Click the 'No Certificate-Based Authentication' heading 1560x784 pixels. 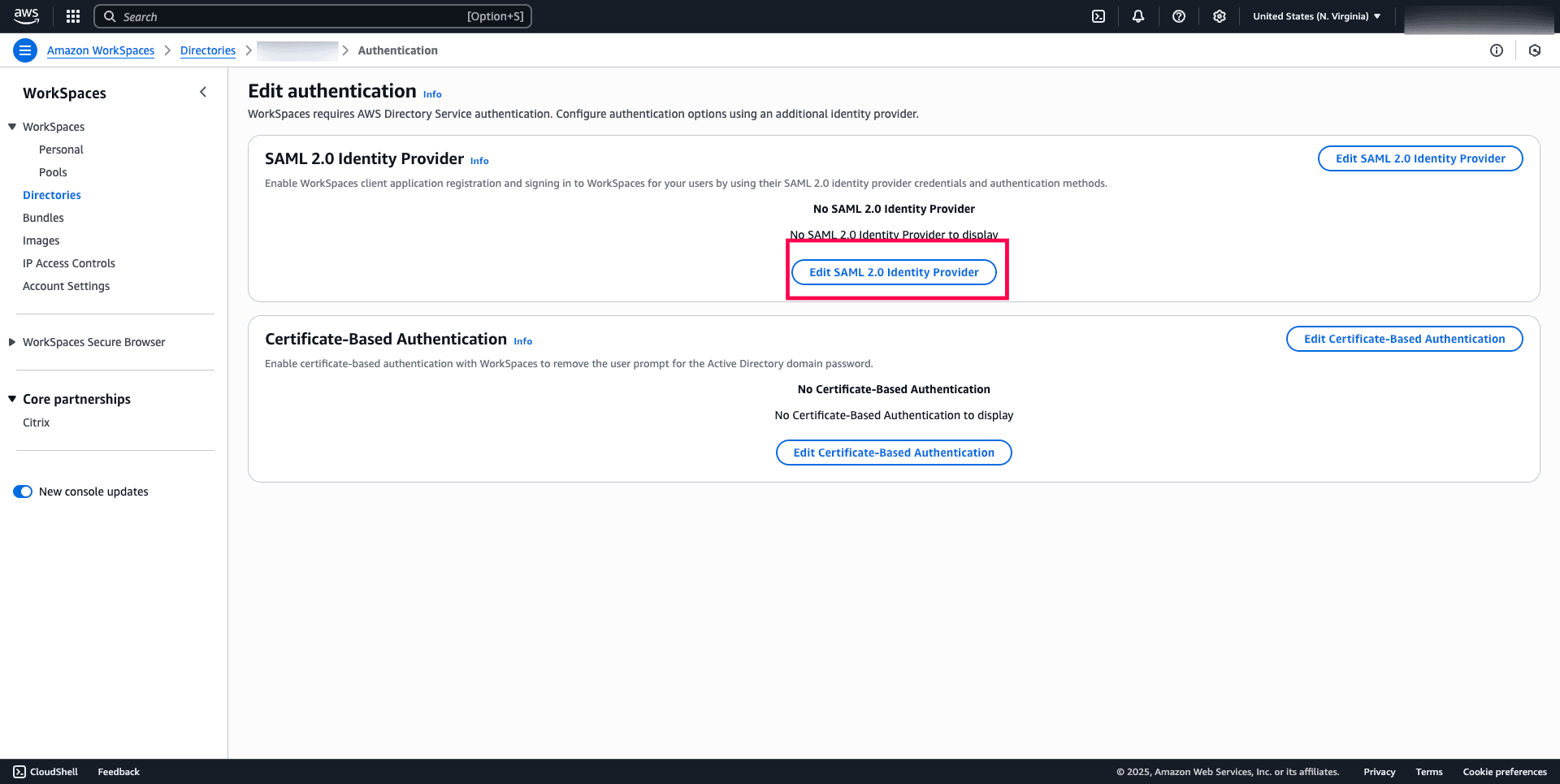[894, 389]
